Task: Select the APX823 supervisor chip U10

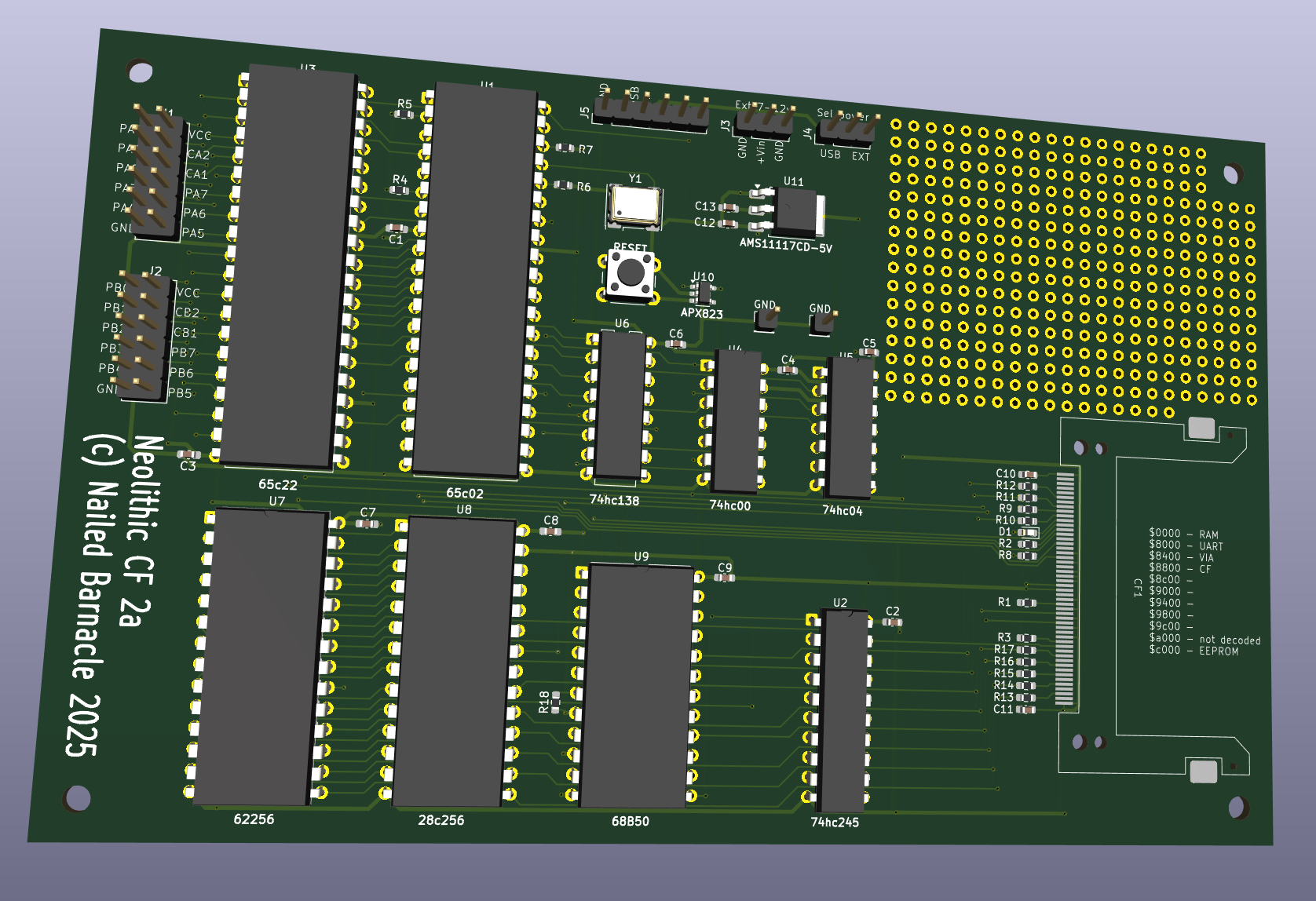Action: [702, 293]
